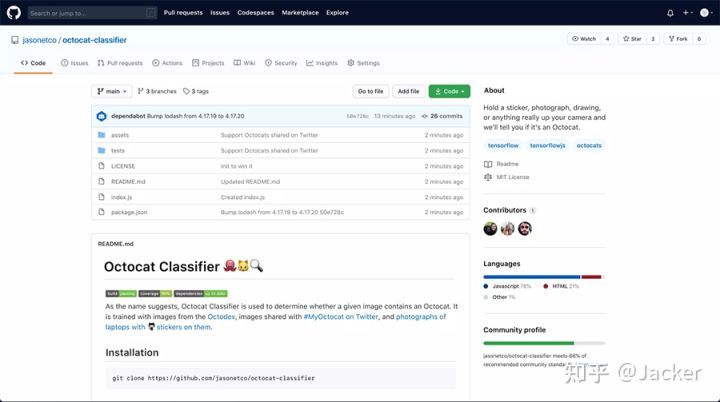Viewport: 720px width, 402px height.
Task: Click the Go to file button
Action: pos(371,91)
